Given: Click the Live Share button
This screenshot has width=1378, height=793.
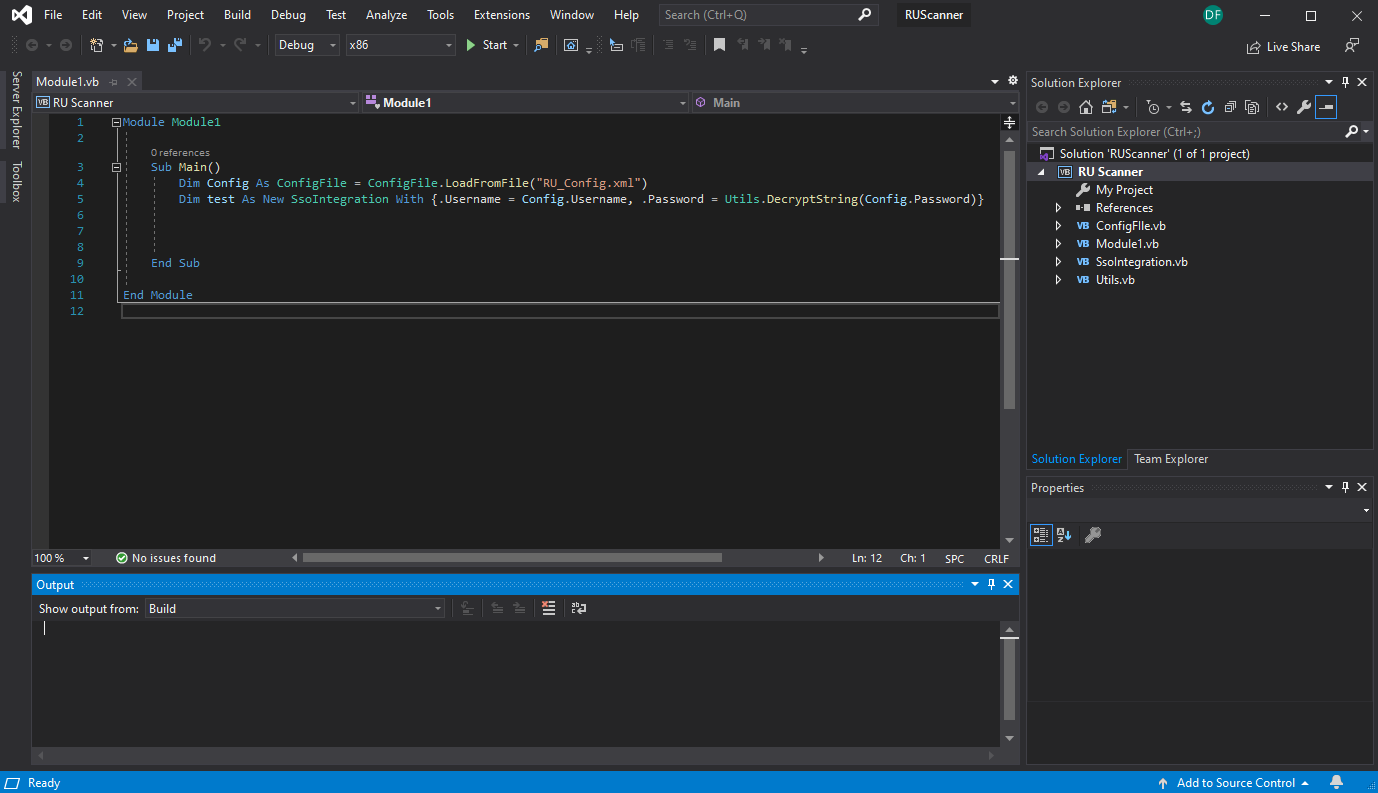Looking at the screenshot, I should point(1283,47).
